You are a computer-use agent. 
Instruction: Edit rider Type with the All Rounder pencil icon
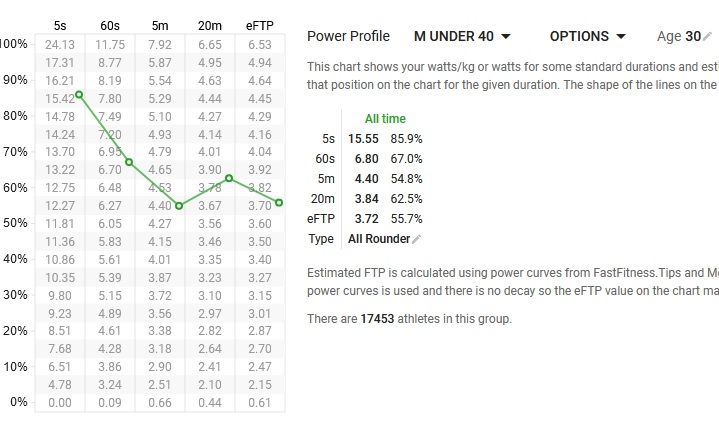[417, 239]
